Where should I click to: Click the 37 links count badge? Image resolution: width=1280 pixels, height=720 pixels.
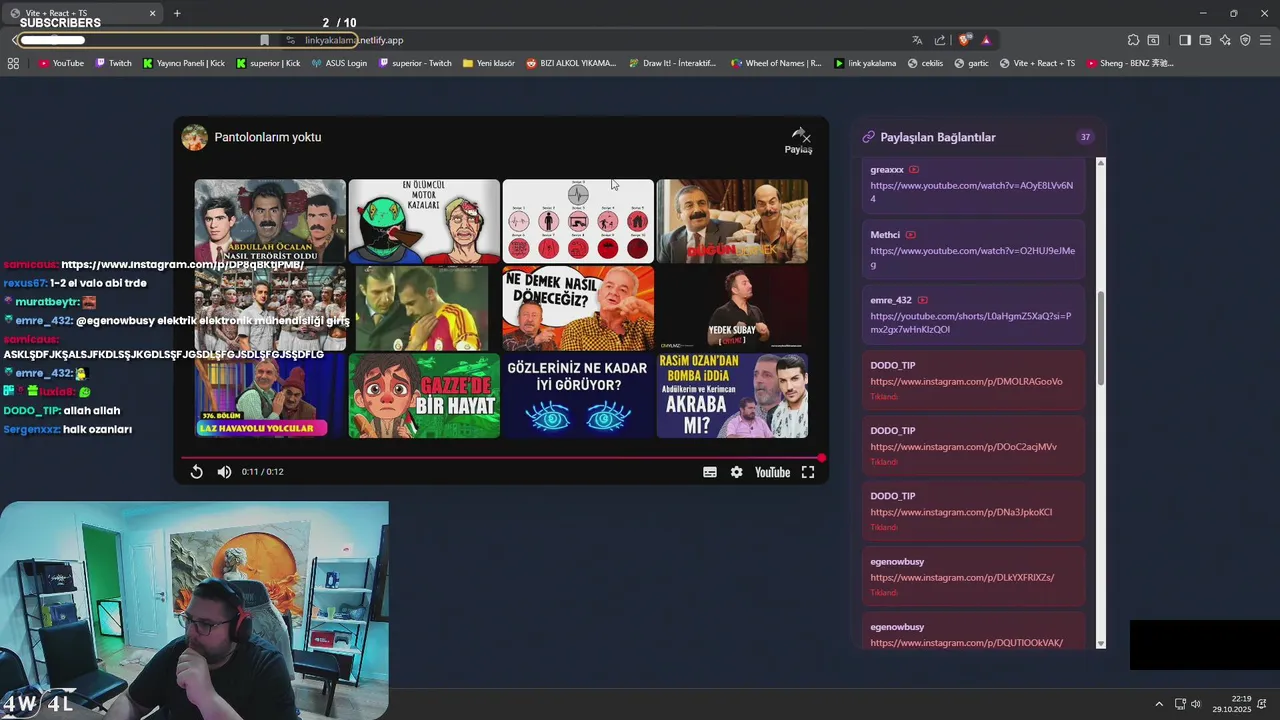click(x=1085, y=137)
